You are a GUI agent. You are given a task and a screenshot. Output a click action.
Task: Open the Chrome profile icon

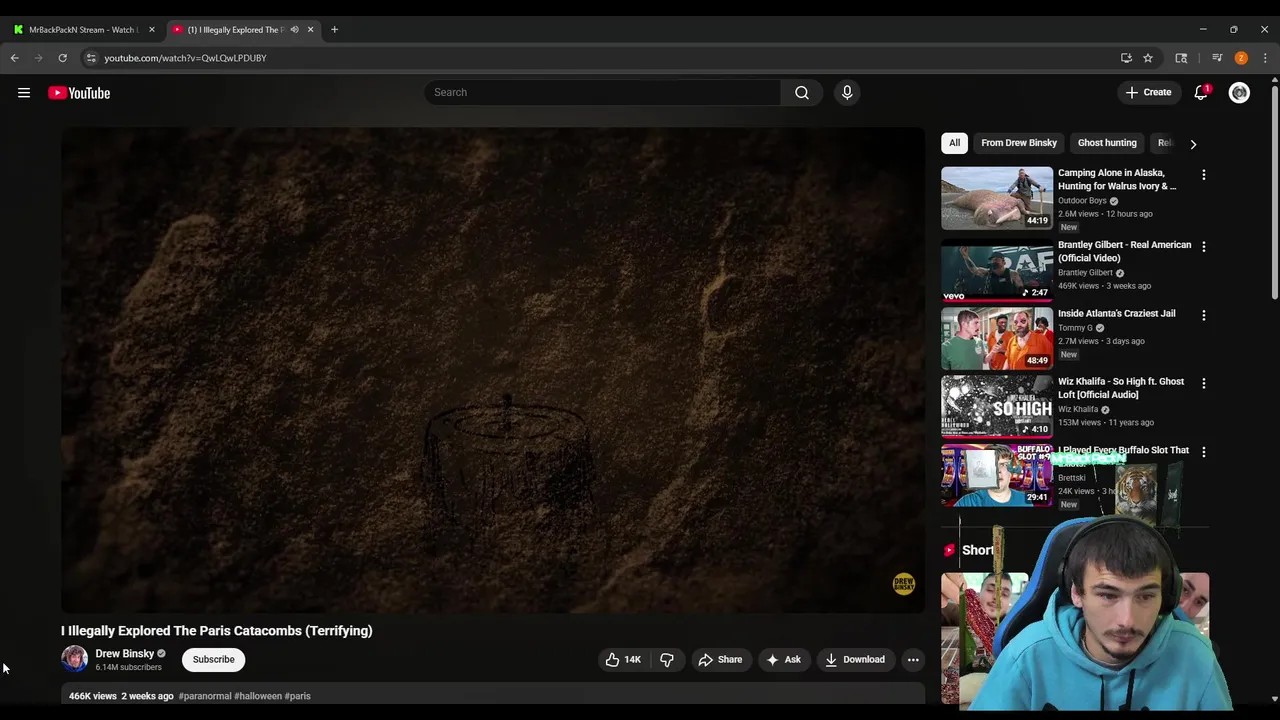pos(1241,58)
